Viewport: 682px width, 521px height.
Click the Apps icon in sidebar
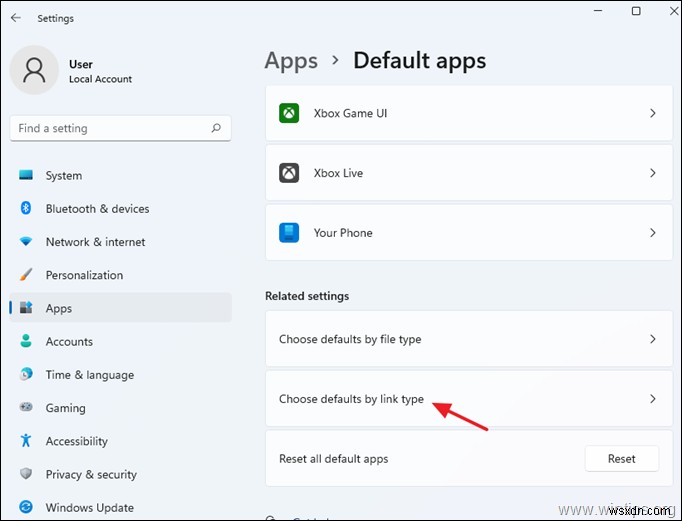point(26,307)
